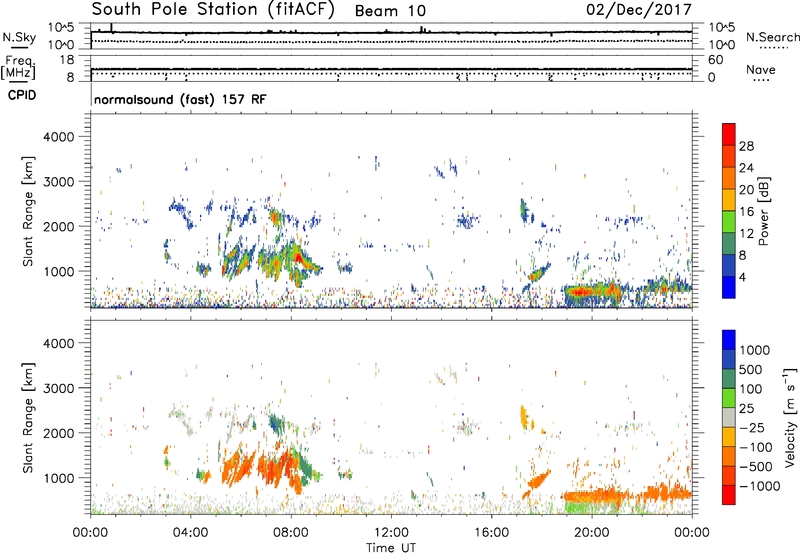
Task: Click the '28' value on Power color bar
Action: click(746, 146)
